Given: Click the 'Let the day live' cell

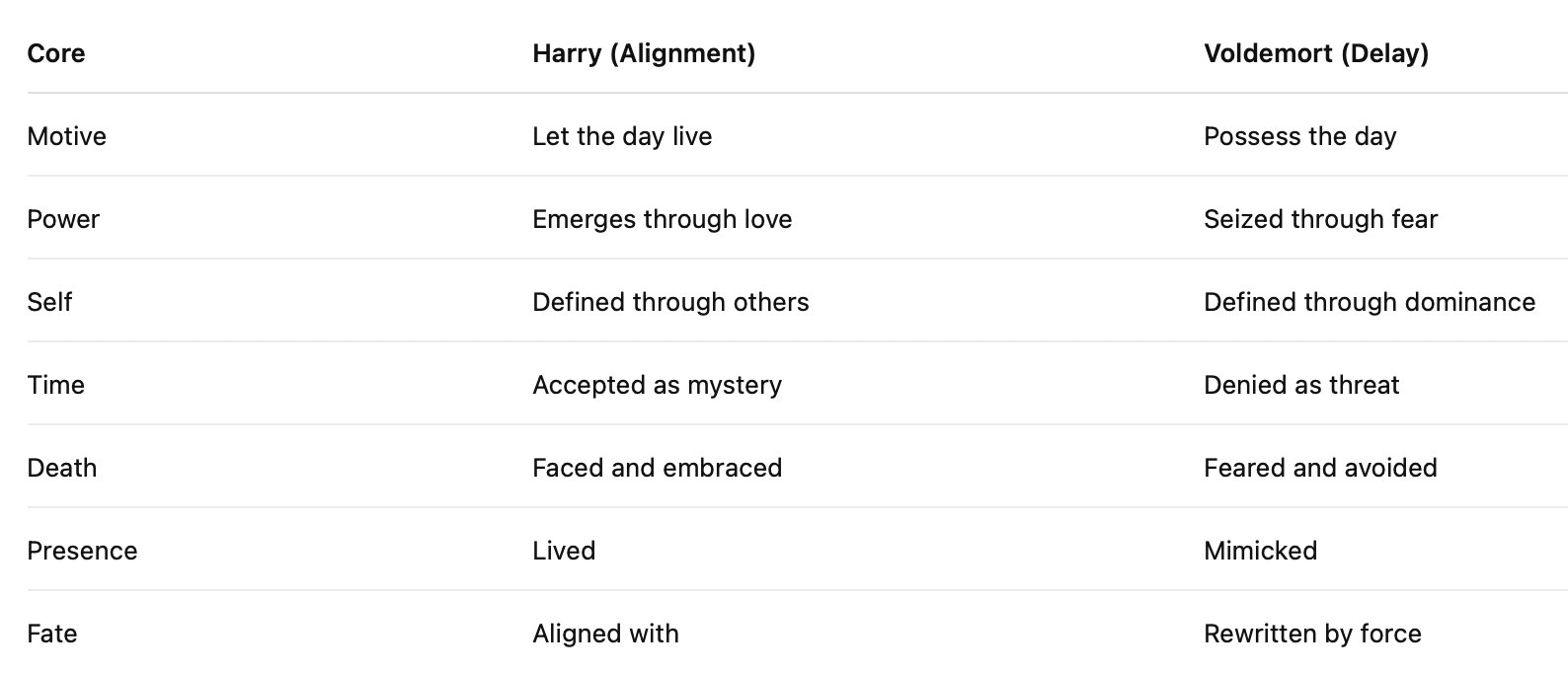Looking at the screenshot, I should [x=622, y=136].
